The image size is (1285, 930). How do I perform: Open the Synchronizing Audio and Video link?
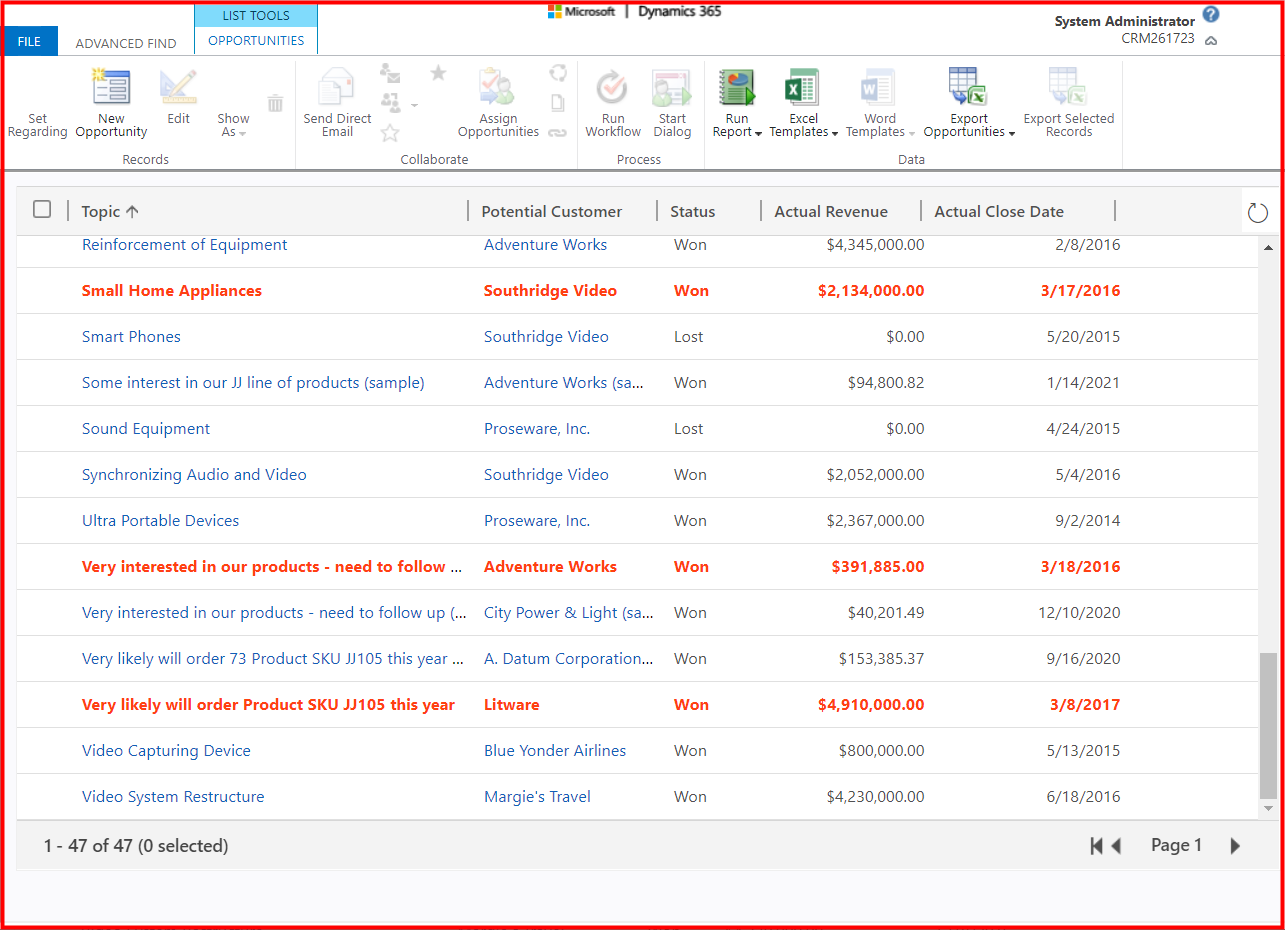pos(194,474)
